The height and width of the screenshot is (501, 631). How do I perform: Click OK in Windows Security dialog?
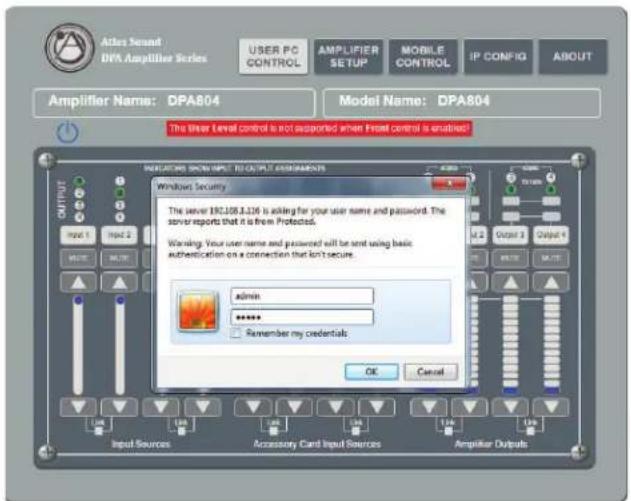(372, 371)
